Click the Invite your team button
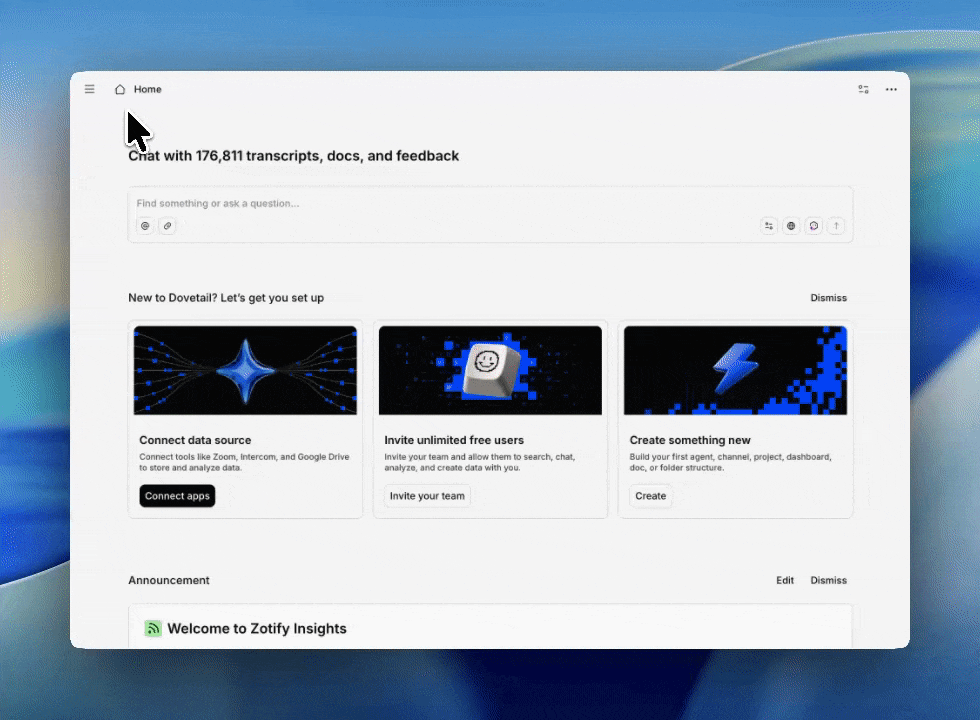 coord(427,496)
